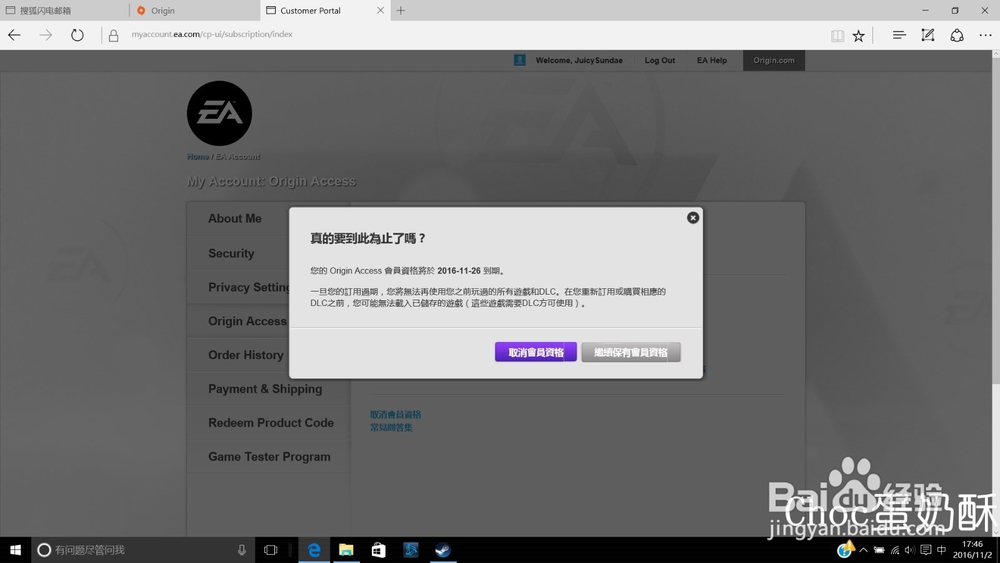Open Edge from the taskbar
Image resolution: width=1000 pixels, height=563 pixels.
coord(314,550)
